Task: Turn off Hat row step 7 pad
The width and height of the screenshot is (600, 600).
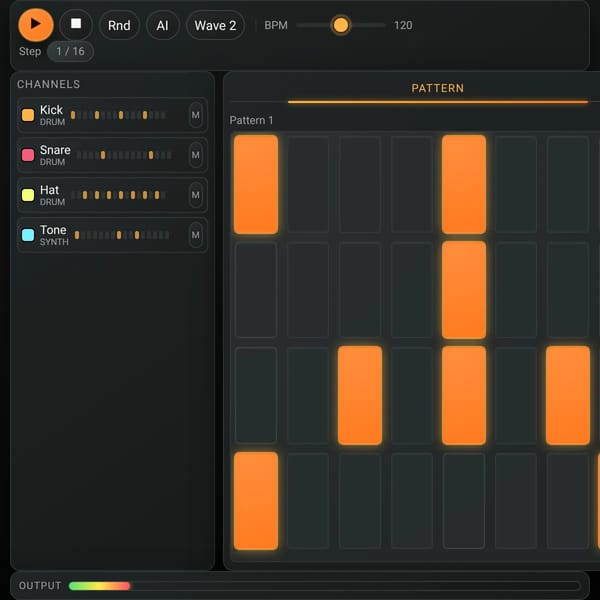Action: coord(568,396)
